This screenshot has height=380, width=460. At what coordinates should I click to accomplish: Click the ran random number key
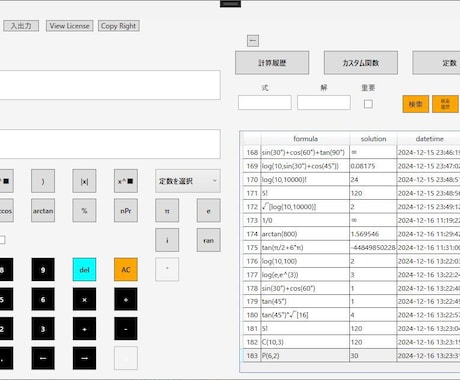click(208, 240)
